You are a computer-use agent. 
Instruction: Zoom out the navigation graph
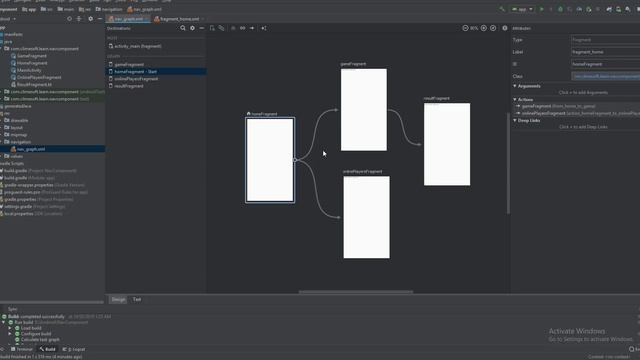click(x=465, y=28)
